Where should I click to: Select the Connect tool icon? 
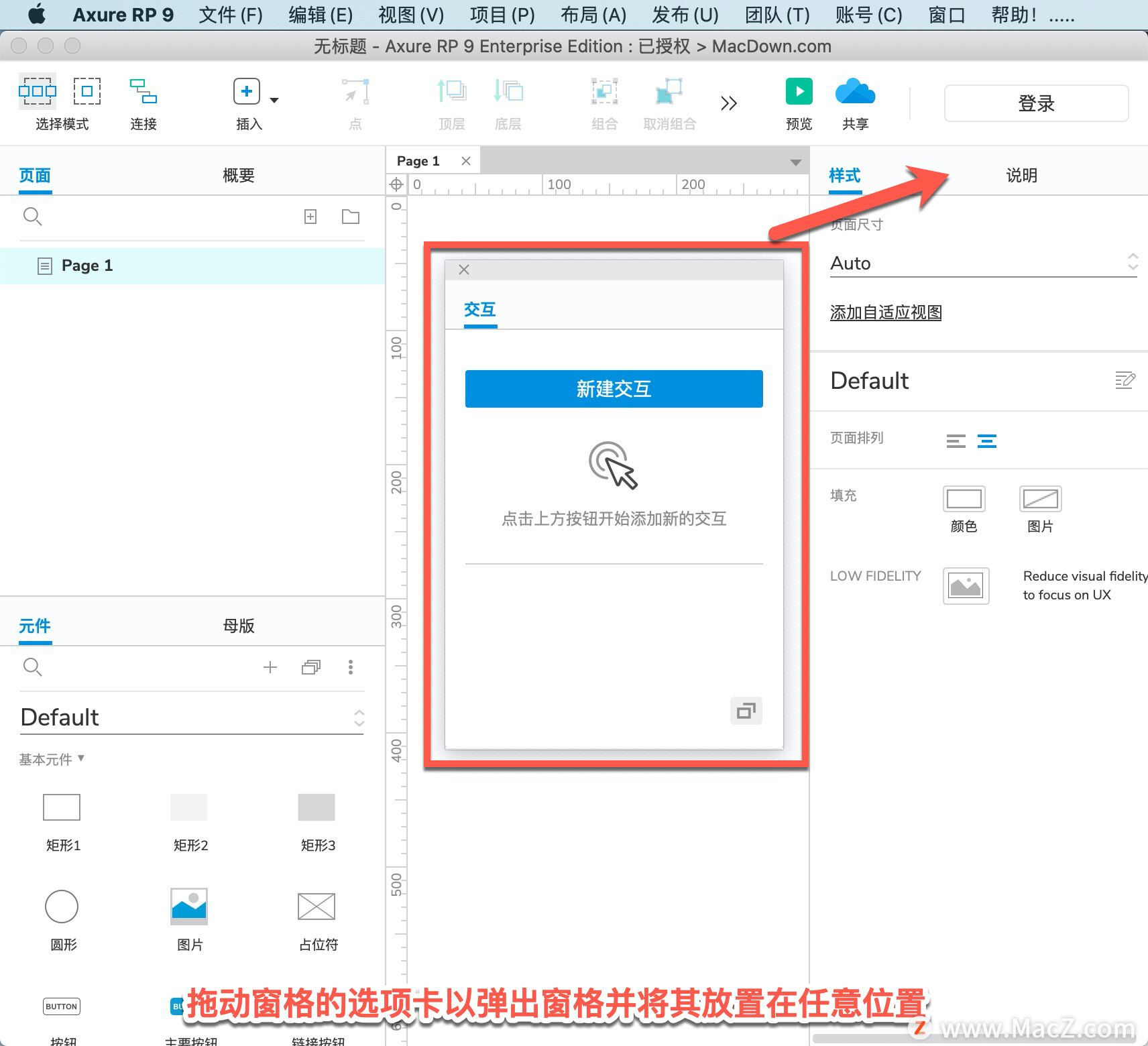coord(143,92)
